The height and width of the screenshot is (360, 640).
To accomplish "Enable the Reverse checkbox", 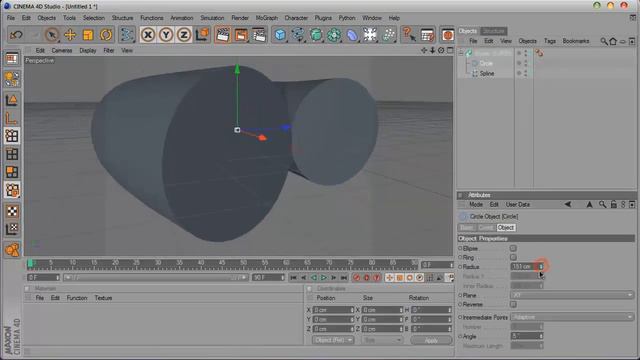I will tap(513, 304).
